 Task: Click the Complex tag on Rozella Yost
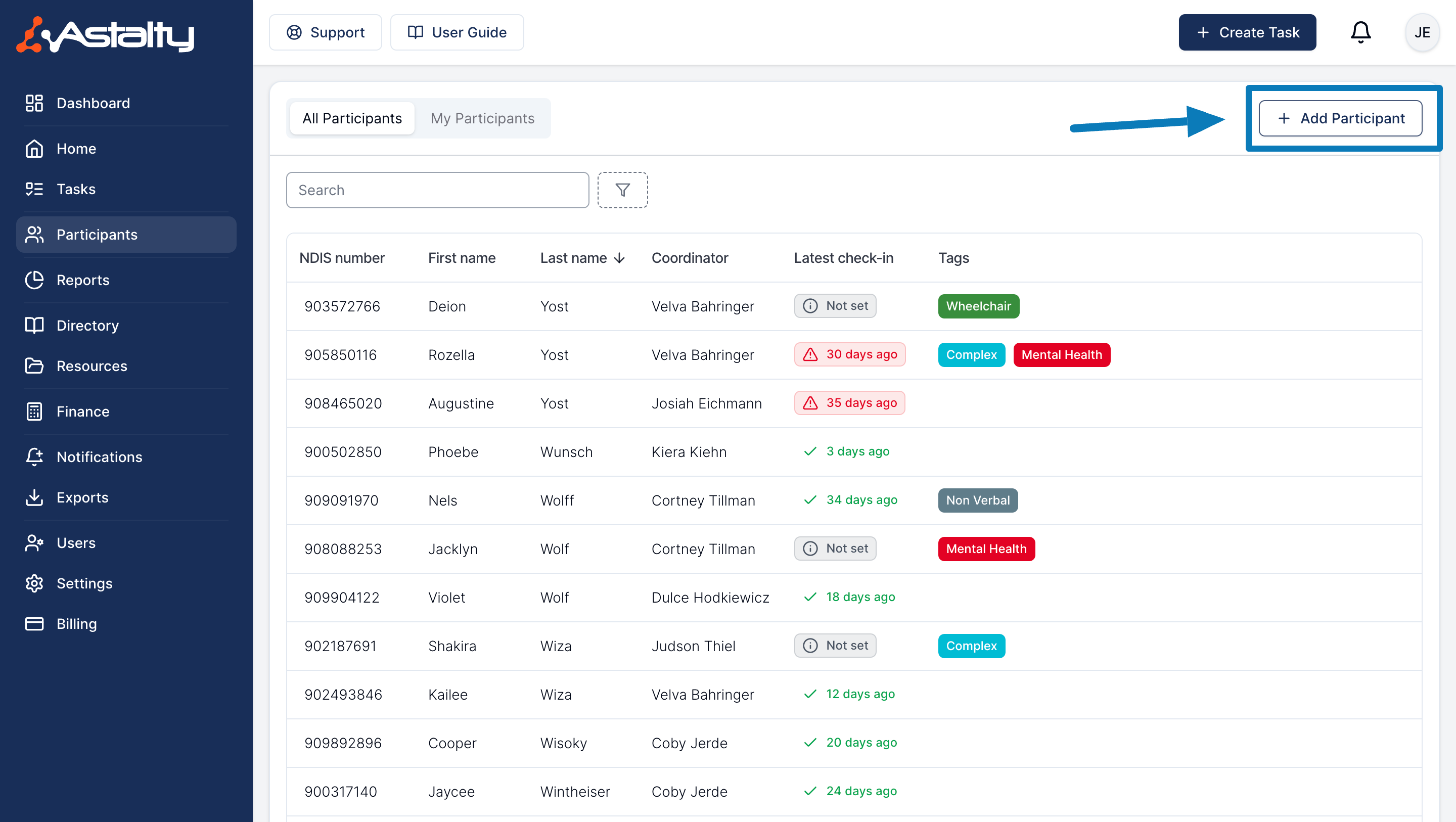[971, 355]
